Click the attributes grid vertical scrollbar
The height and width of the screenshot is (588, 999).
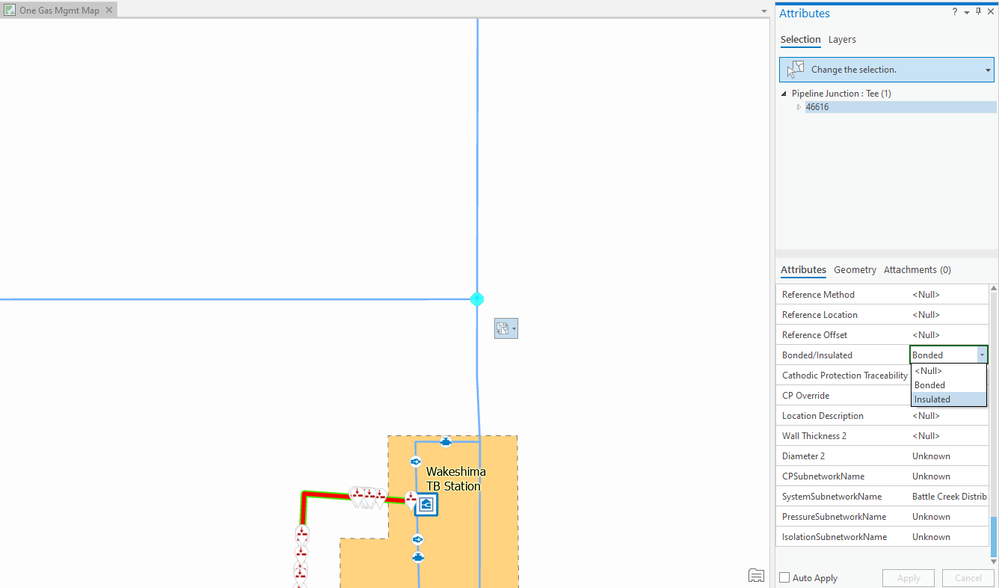pos(993,424)
